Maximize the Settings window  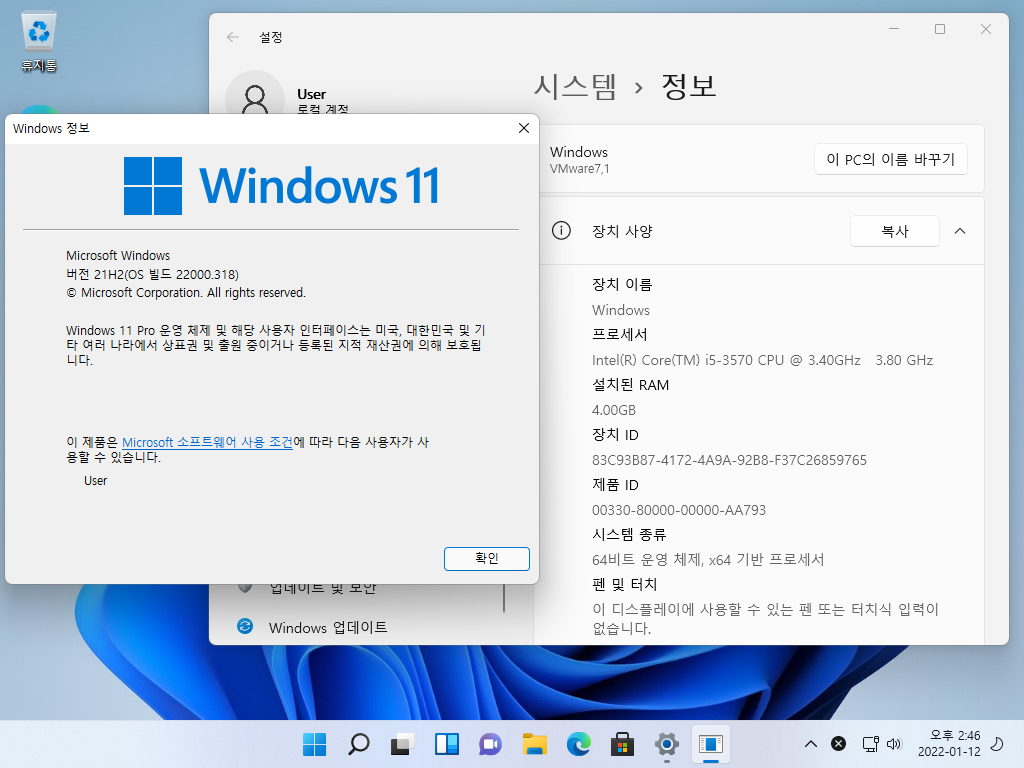tap(940, 29)
